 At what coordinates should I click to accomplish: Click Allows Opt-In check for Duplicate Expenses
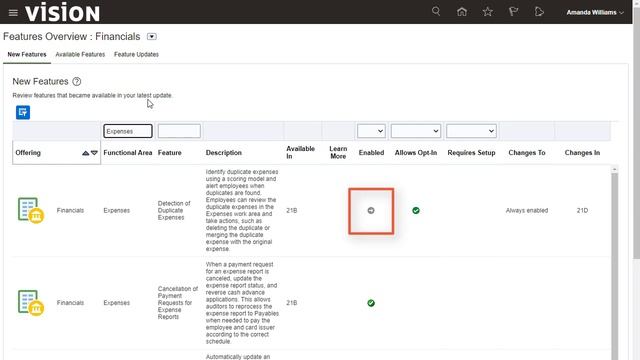(416, 211)
